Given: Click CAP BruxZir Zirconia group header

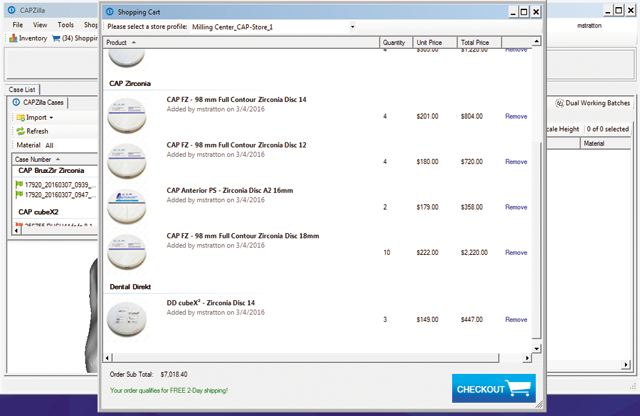Looking at the screenshot, I should pos(51,171).
